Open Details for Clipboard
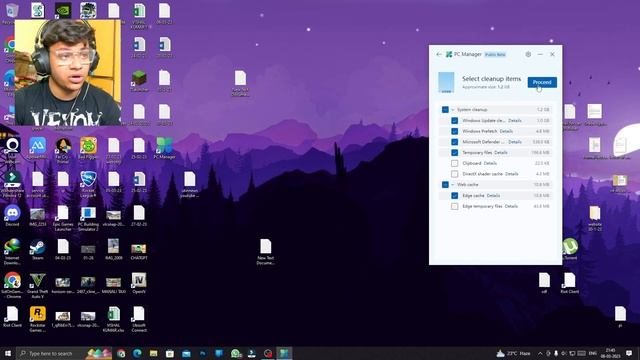 [x=490, y=163]
